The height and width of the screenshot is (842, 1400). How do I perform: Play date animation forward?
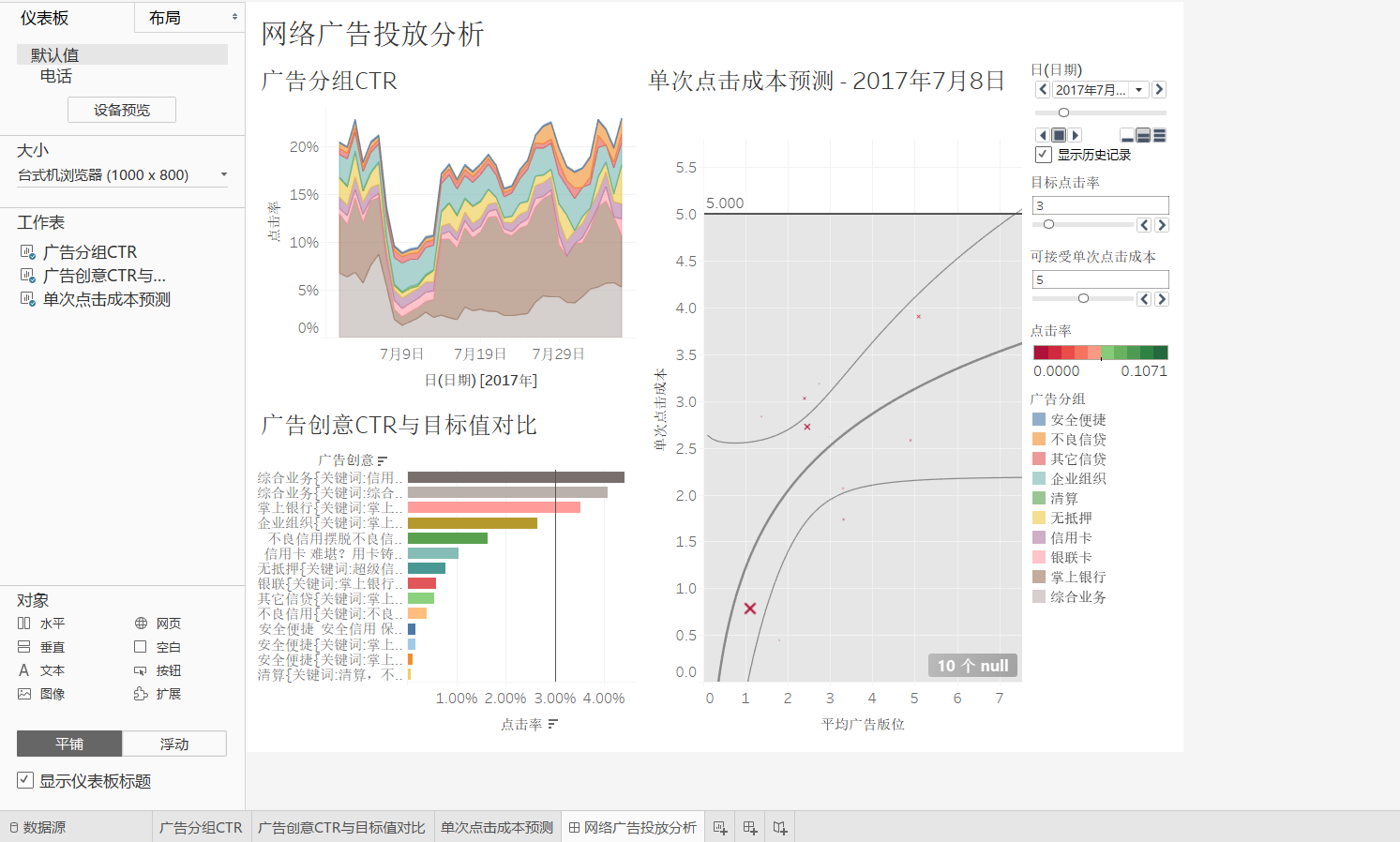tap(1076, 135)
